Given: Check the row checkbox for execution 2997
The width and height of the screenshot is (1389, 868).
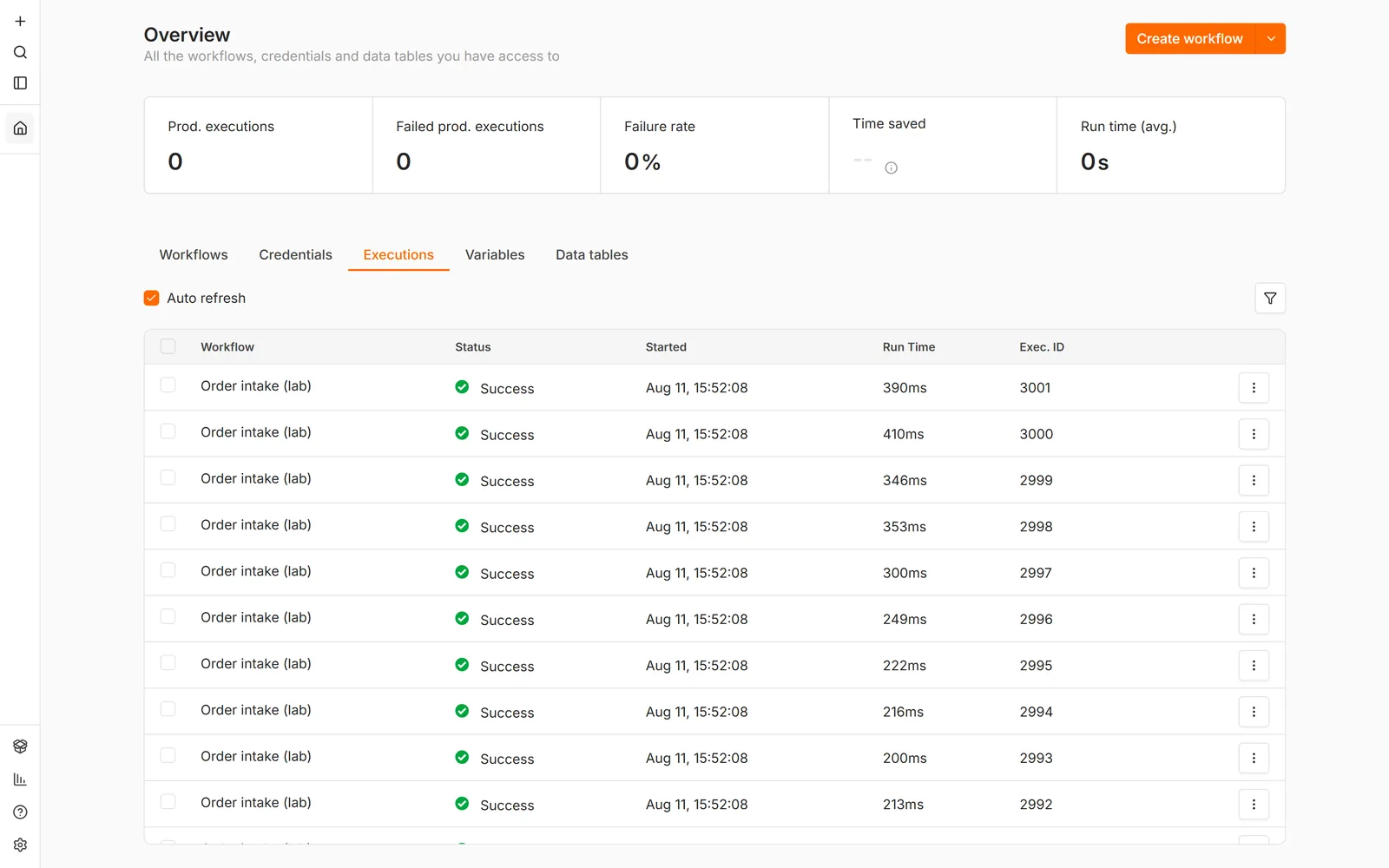Looking at the screenshot, I should [x=168, y=570].
